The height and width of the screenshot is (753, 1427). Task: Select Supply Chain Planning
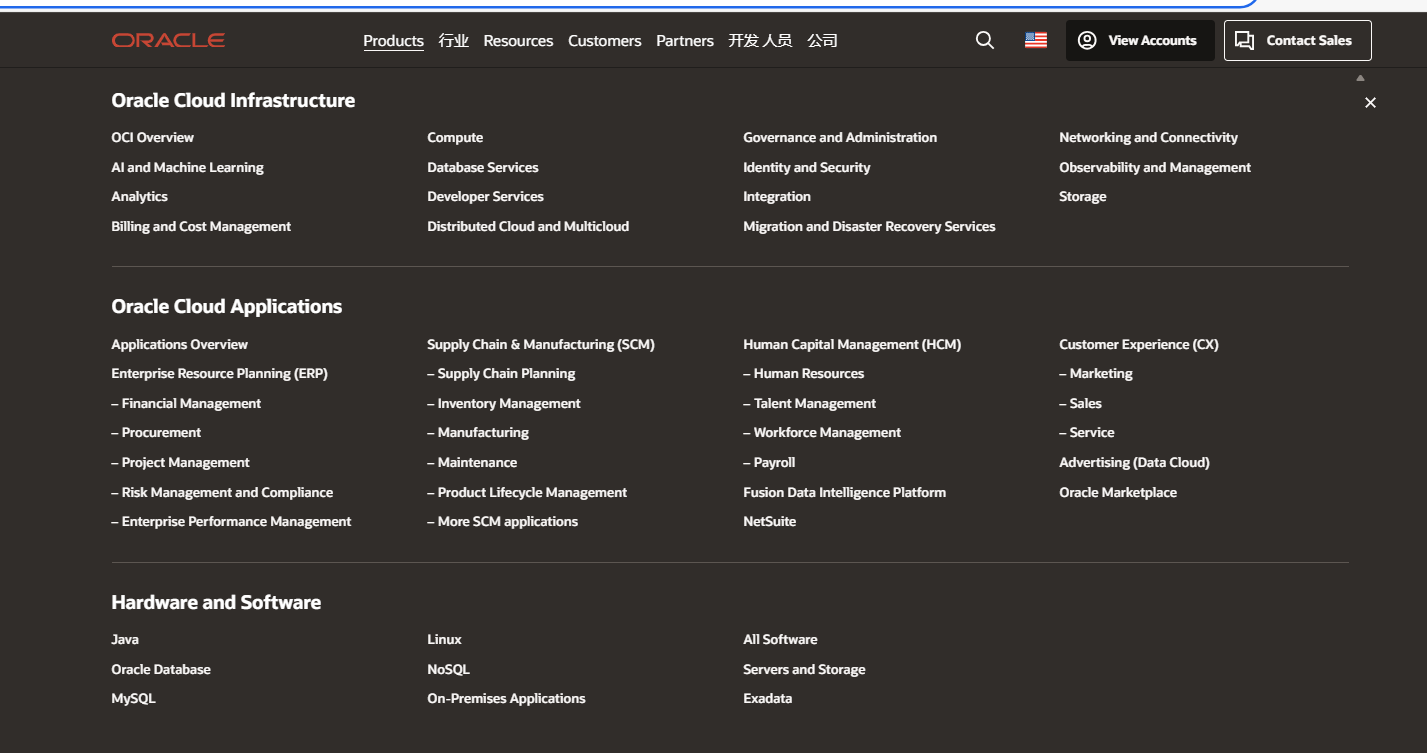tap(501, 374)
